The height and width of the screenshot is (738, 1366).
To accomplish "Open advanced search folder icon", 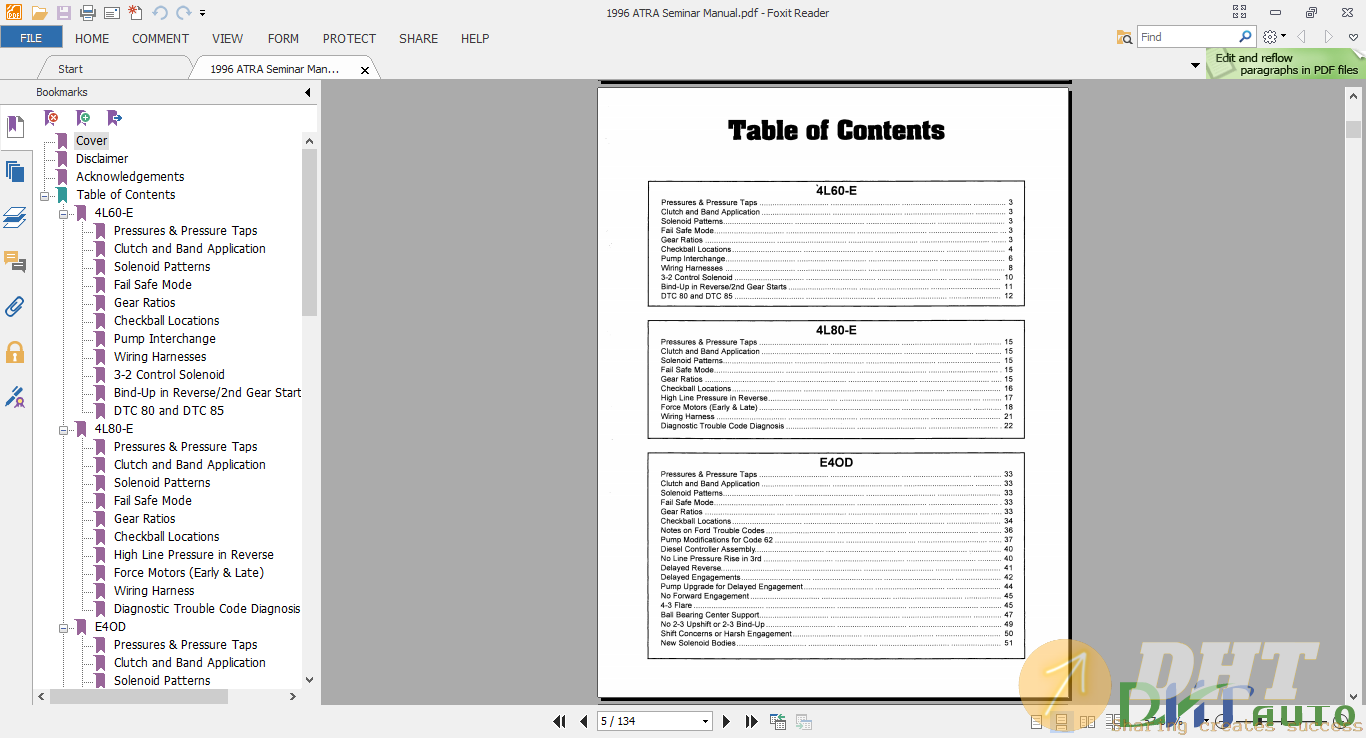I will coord(1125,37).
